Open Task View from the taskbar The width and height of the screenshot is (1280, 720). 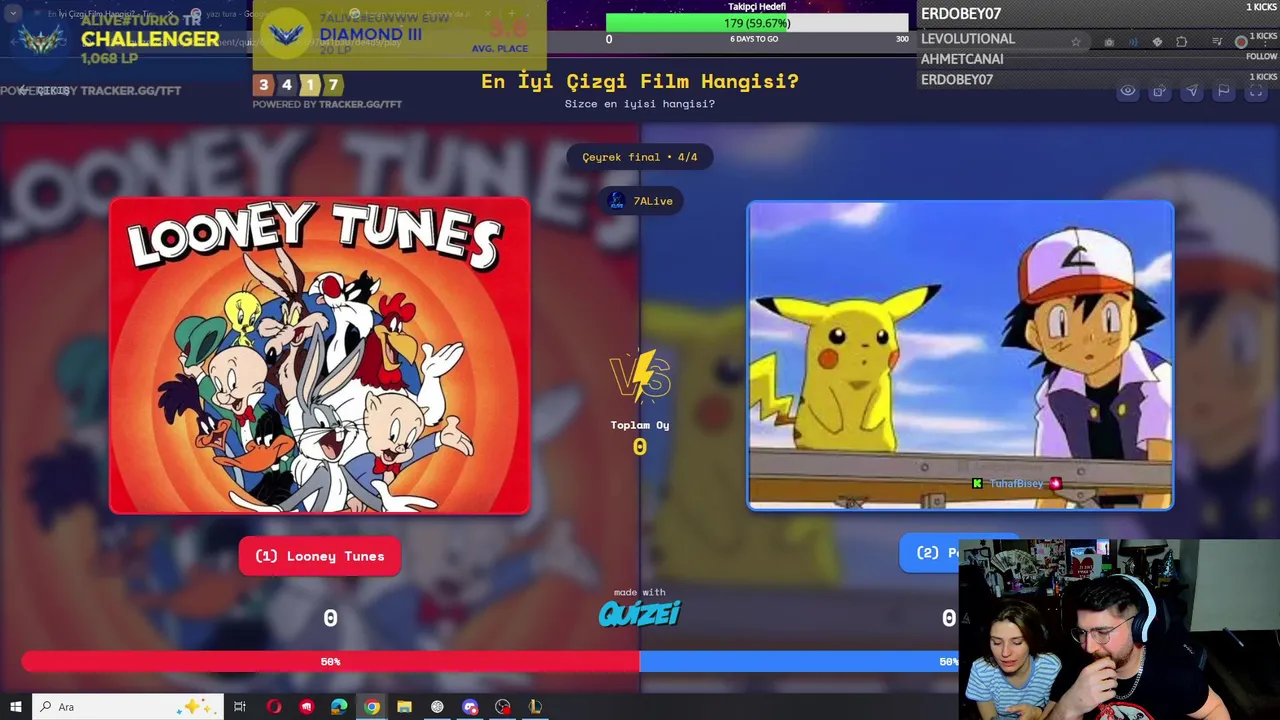tap(240, 707)
